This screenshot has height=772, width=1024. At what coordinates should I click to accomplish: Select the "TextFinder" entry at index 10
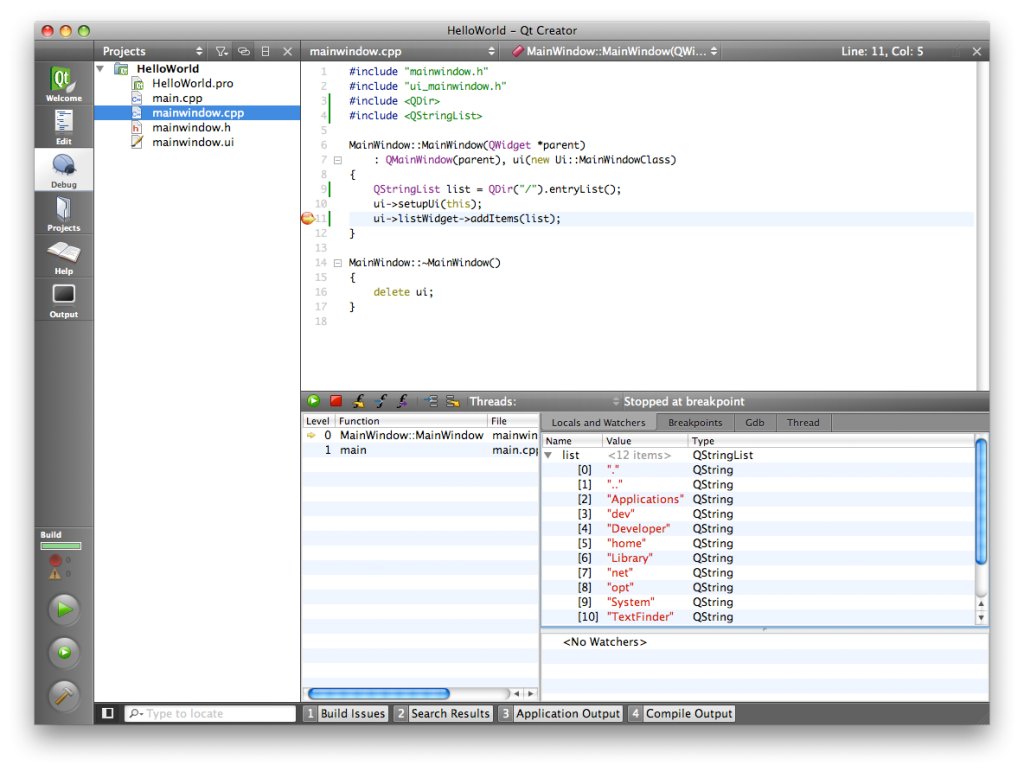(x=640, y=617)
